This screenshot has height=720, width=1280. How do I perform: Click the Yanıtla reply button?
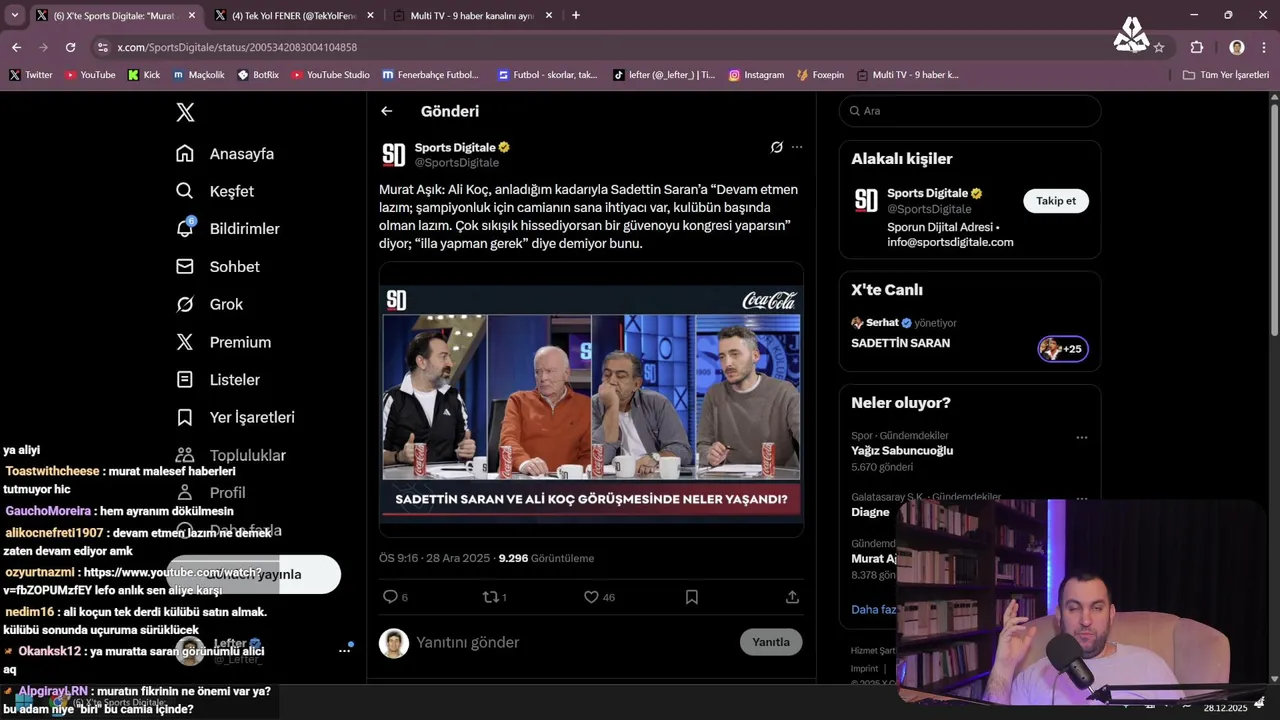(x=771, y=642)
